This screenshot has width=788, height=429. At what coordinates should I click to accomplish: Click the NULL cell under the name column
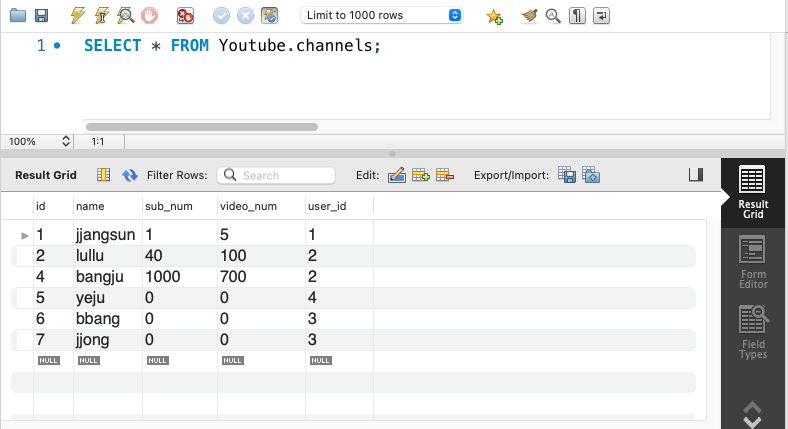pos(88,360)
